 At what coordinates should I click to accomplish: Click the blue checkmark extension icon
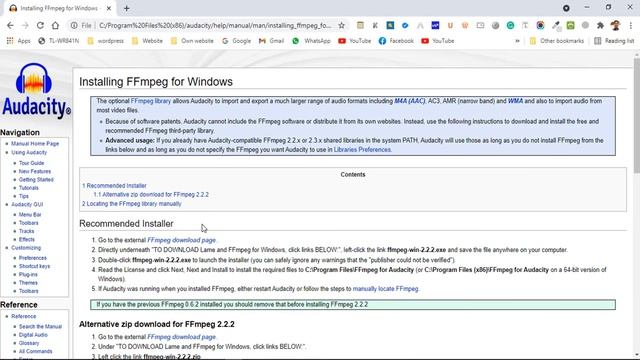pyautogui.click(x=405, y=25)
